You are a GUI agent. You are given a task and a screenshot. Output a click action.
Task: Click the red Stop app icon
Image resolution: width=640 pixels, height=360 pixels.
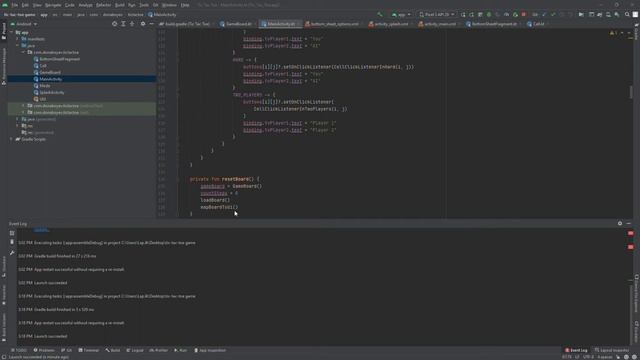click(x=524, y=15)
